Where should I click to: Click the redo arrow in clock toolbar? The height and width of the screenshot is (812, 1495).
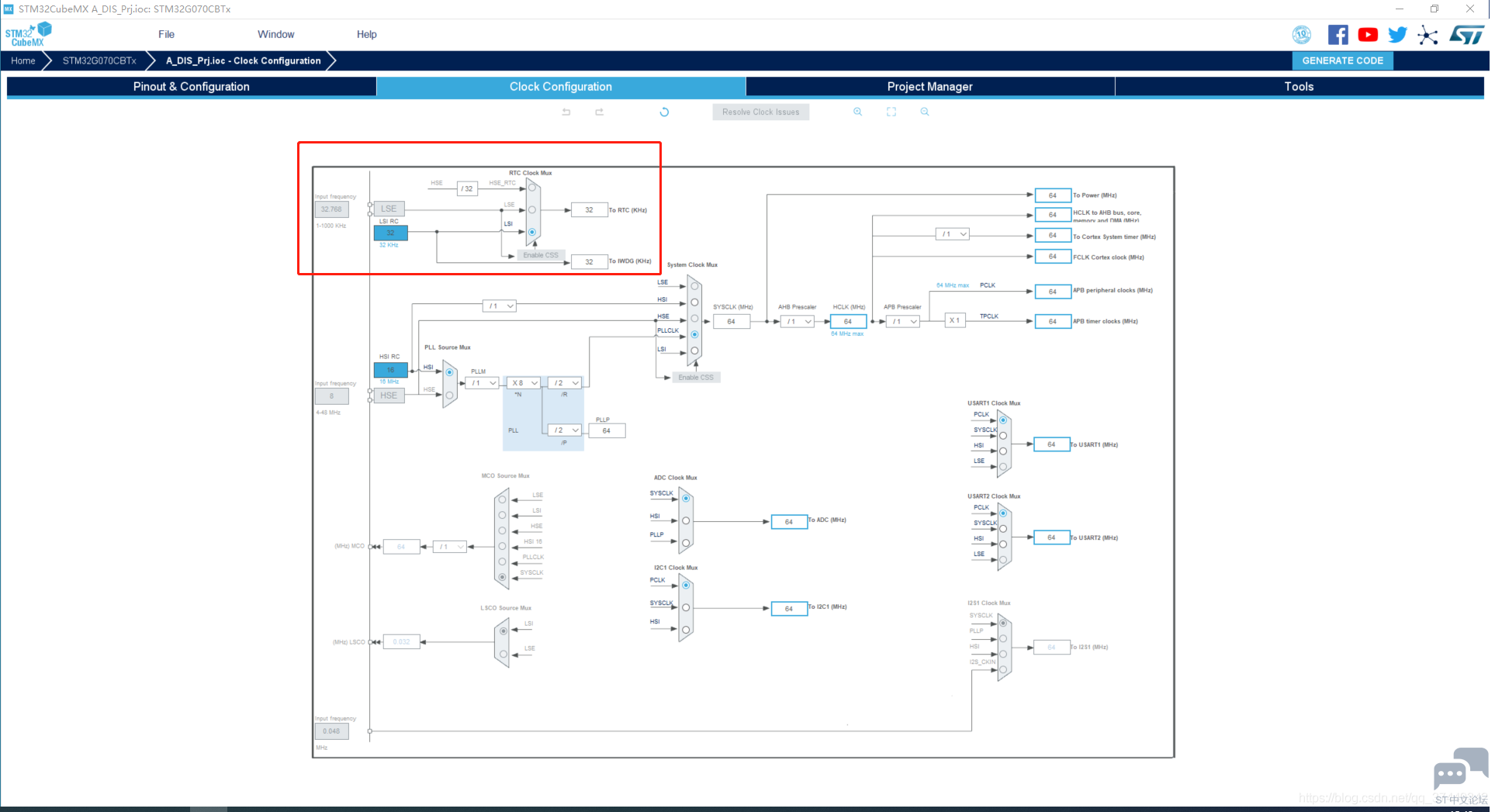click(x=599, y=112)
